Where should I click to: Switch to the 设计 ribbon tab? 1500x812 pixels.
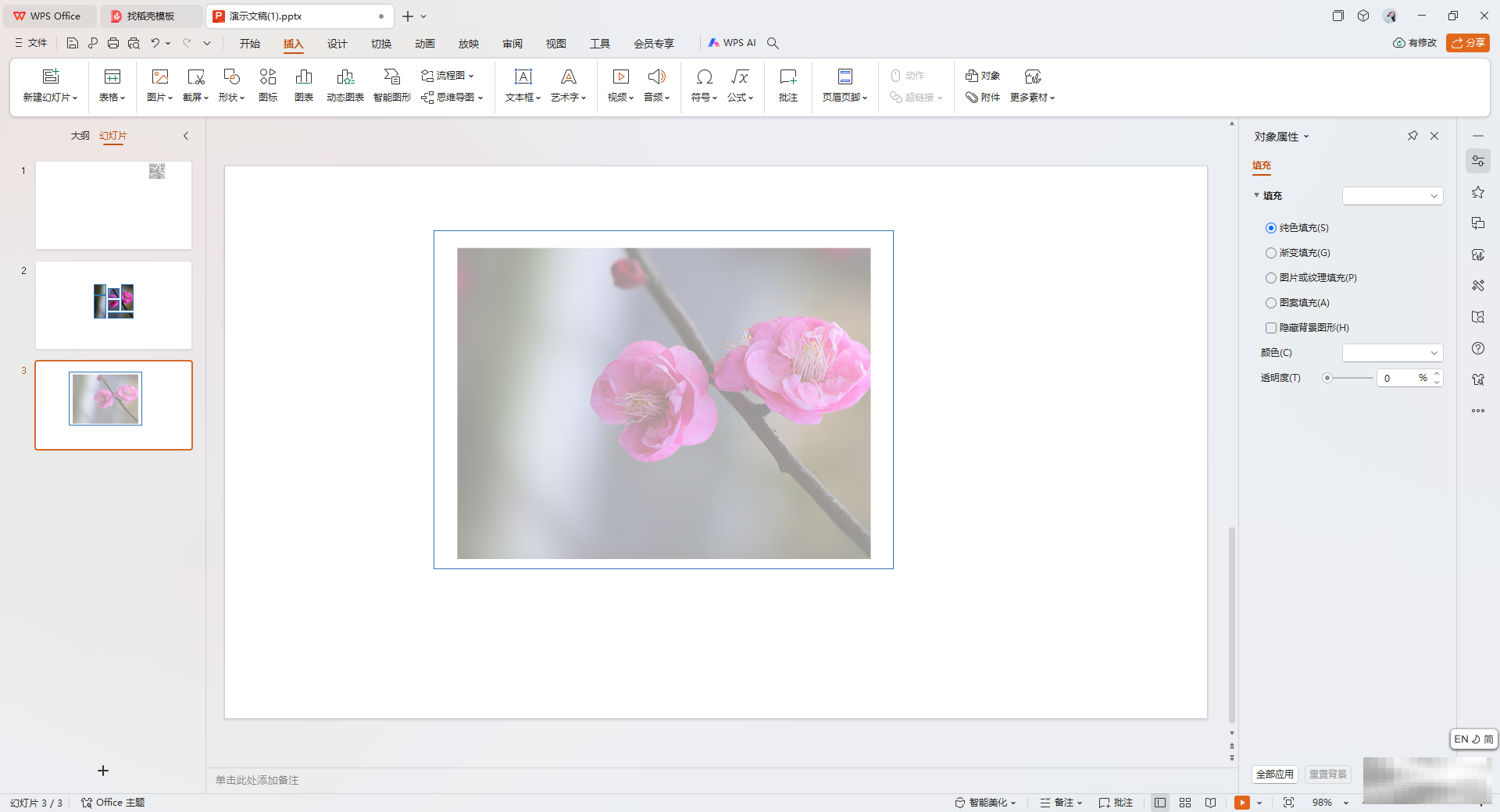point(337,43)
